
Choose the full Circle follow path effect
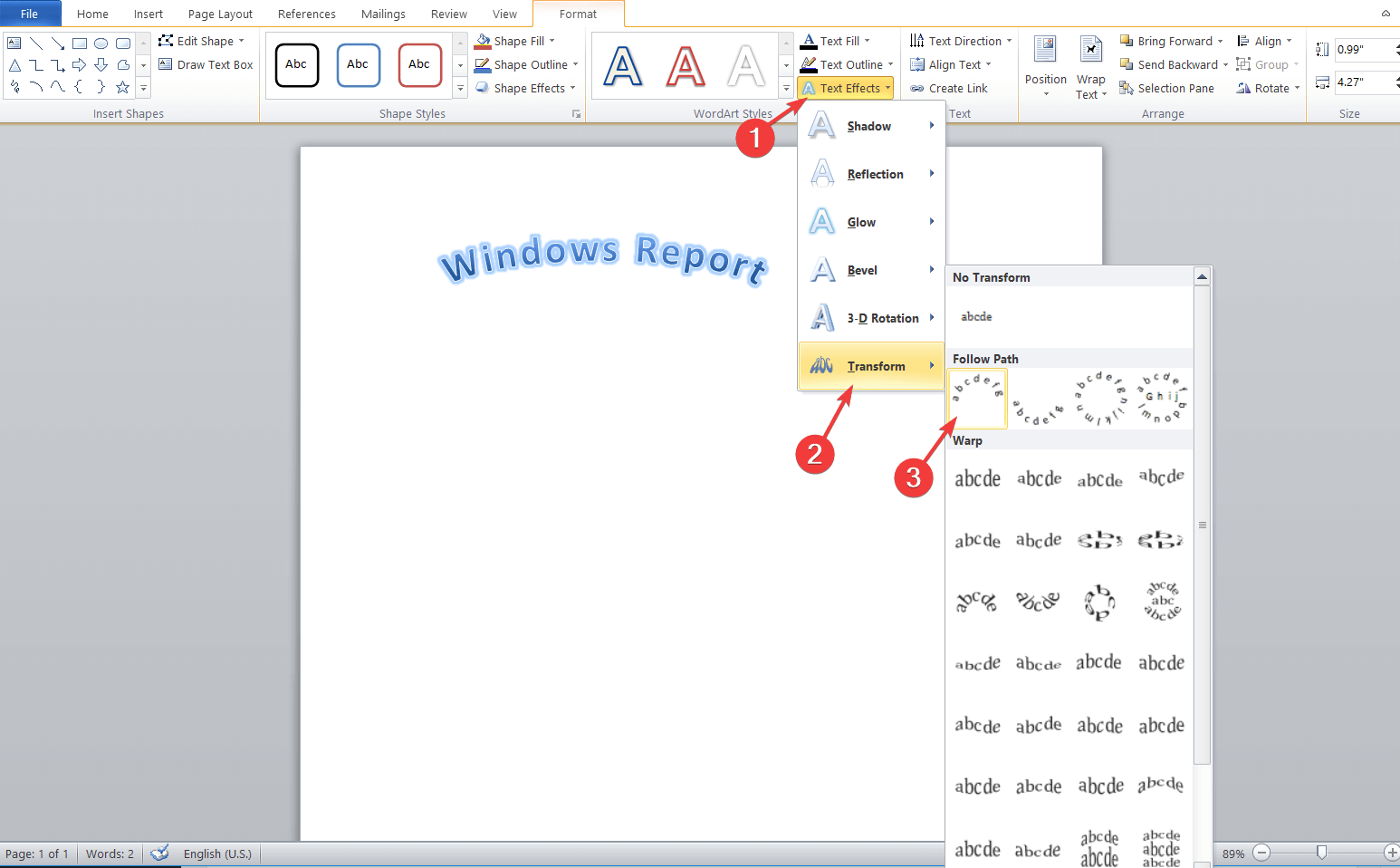point(1099,400)
